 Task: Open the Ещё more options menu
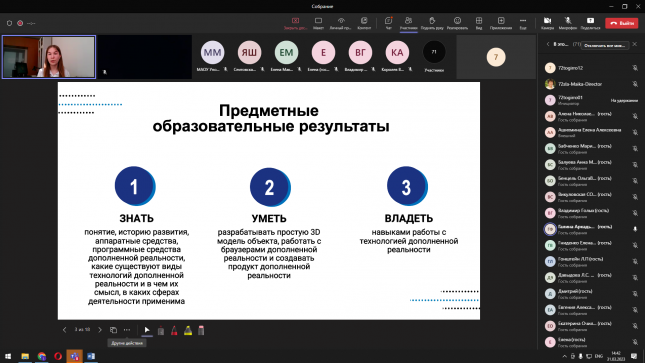coord(523,23)
